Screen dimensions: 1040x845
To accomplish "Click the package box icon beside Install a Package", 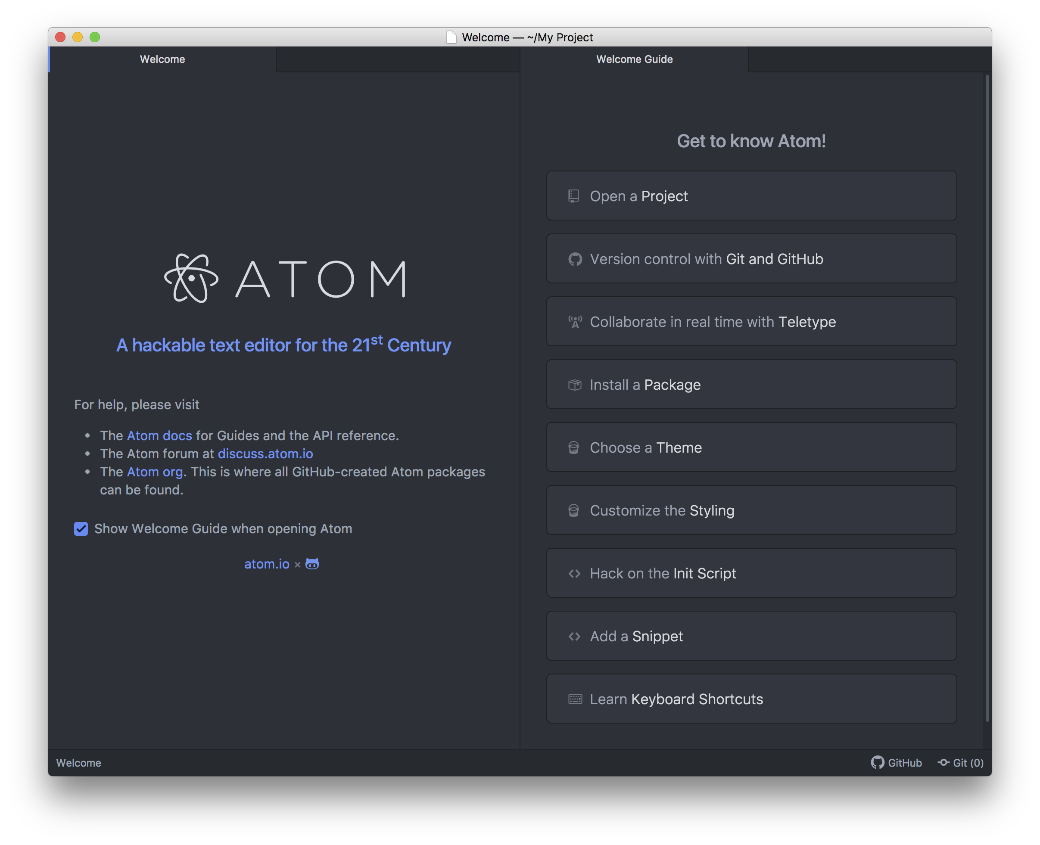I will click(x=575, y=385).
